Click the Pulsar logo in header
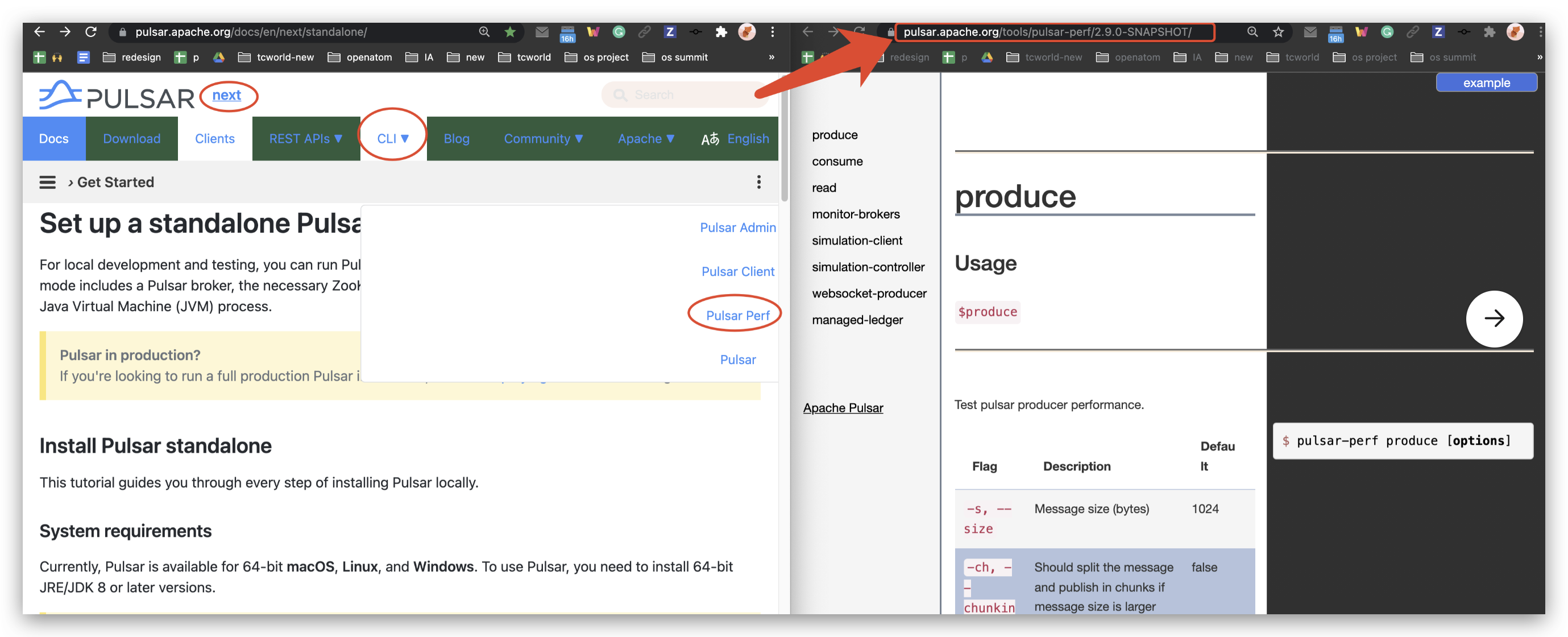Screen dimensions: 1568x637 (117, 96)
